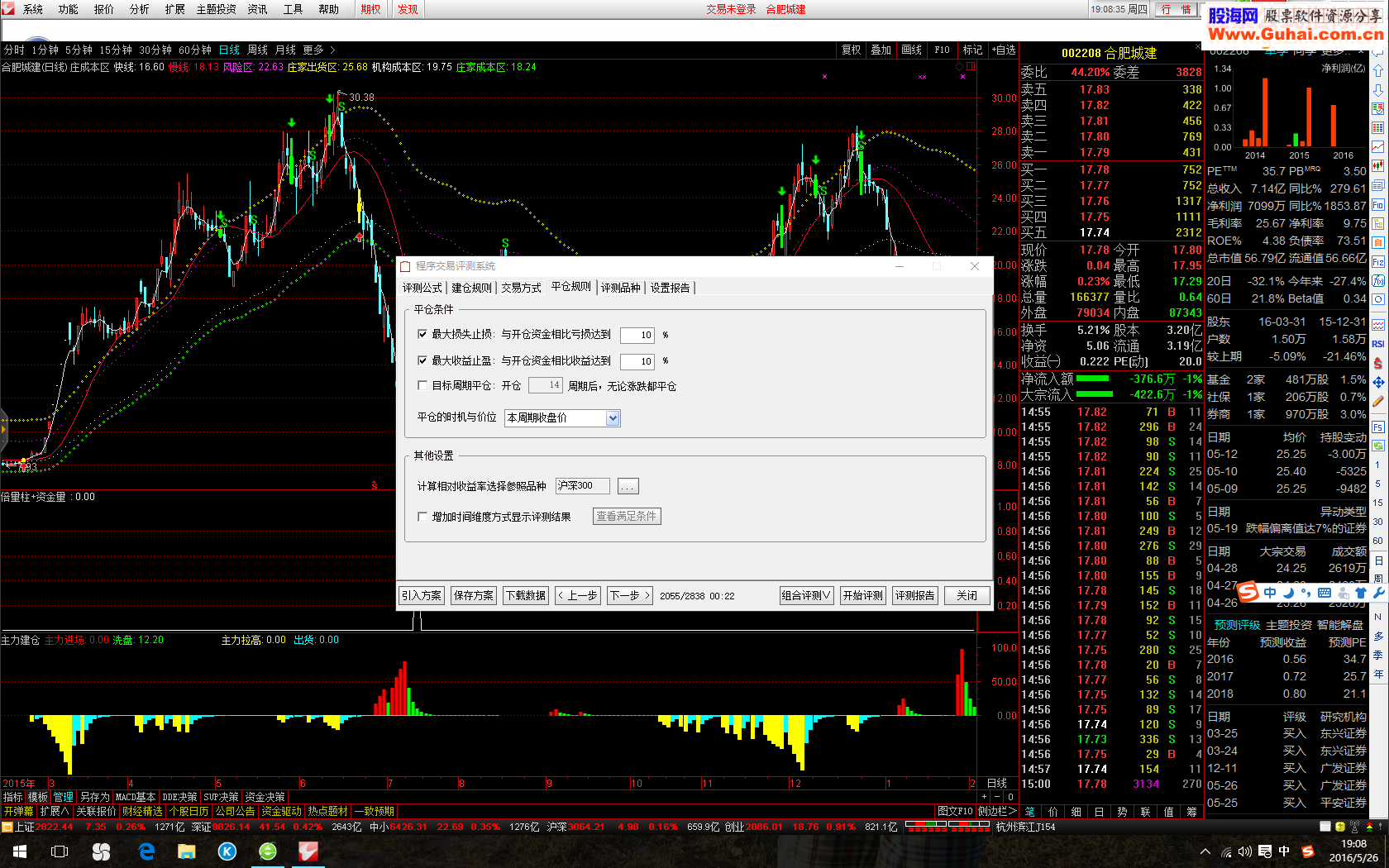Open Edge browser from taskbar
Viewport: 1389px width, 868px height.
tap(146, 851)
